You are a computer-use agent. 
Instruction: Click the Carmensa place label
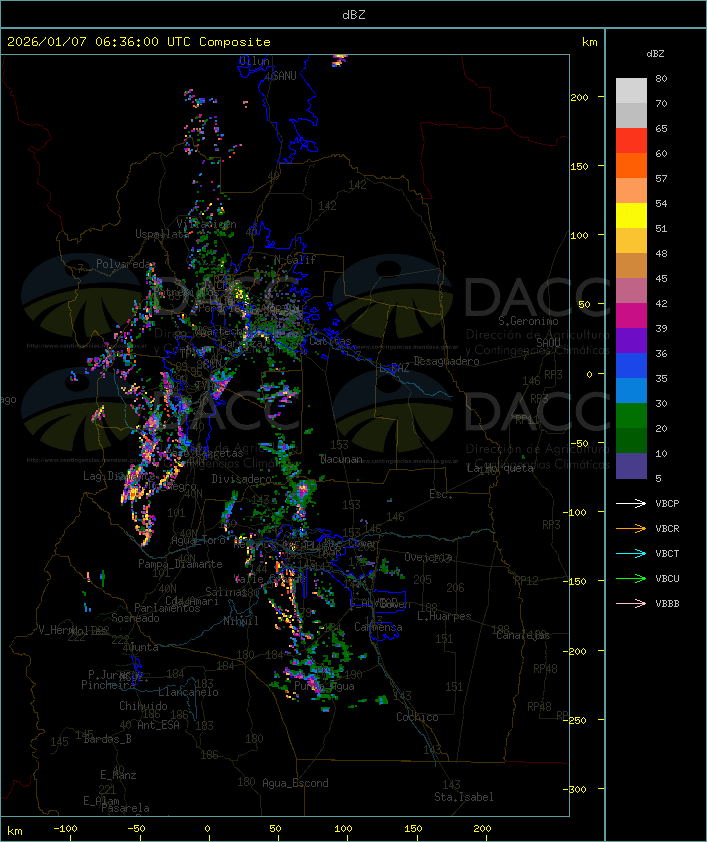(378, 627)
